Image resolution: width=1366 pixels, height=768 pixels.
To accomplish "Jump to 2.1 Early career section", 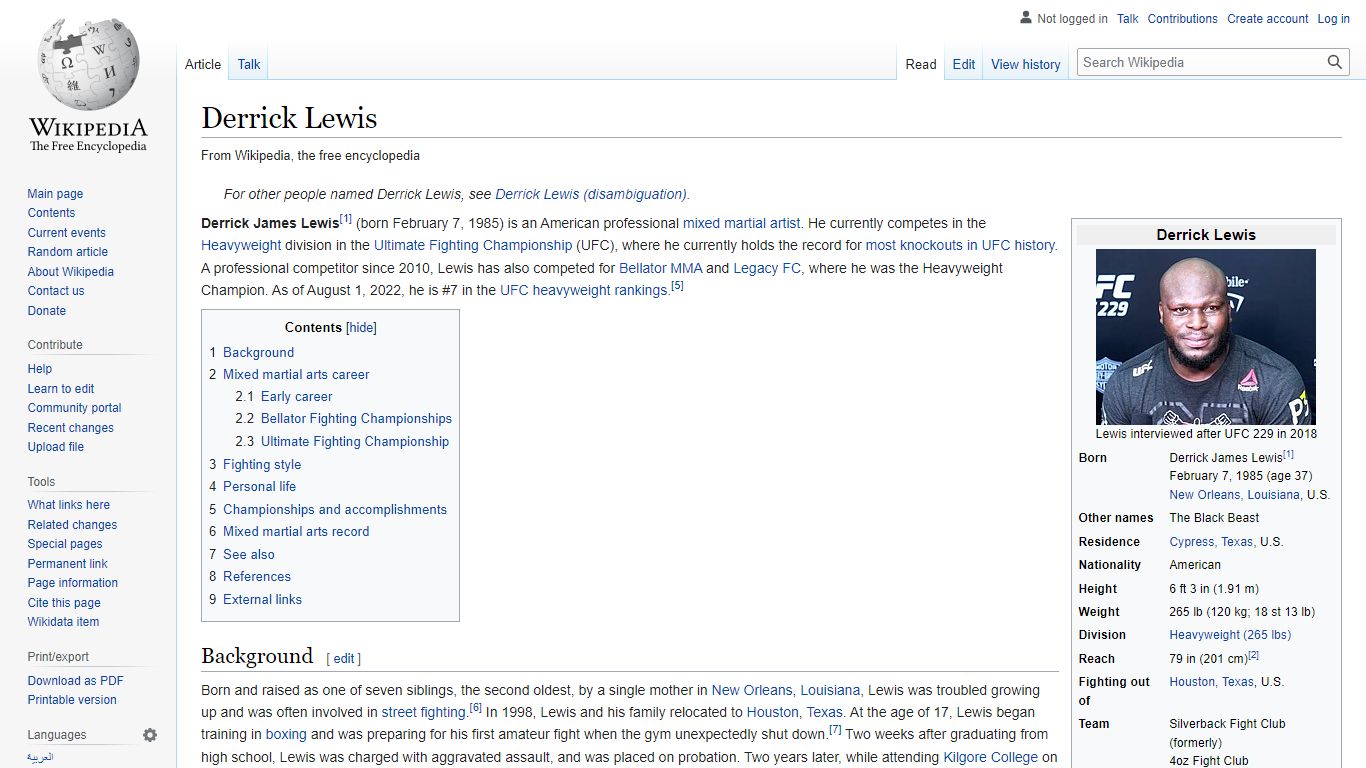I will coord(297,396).
